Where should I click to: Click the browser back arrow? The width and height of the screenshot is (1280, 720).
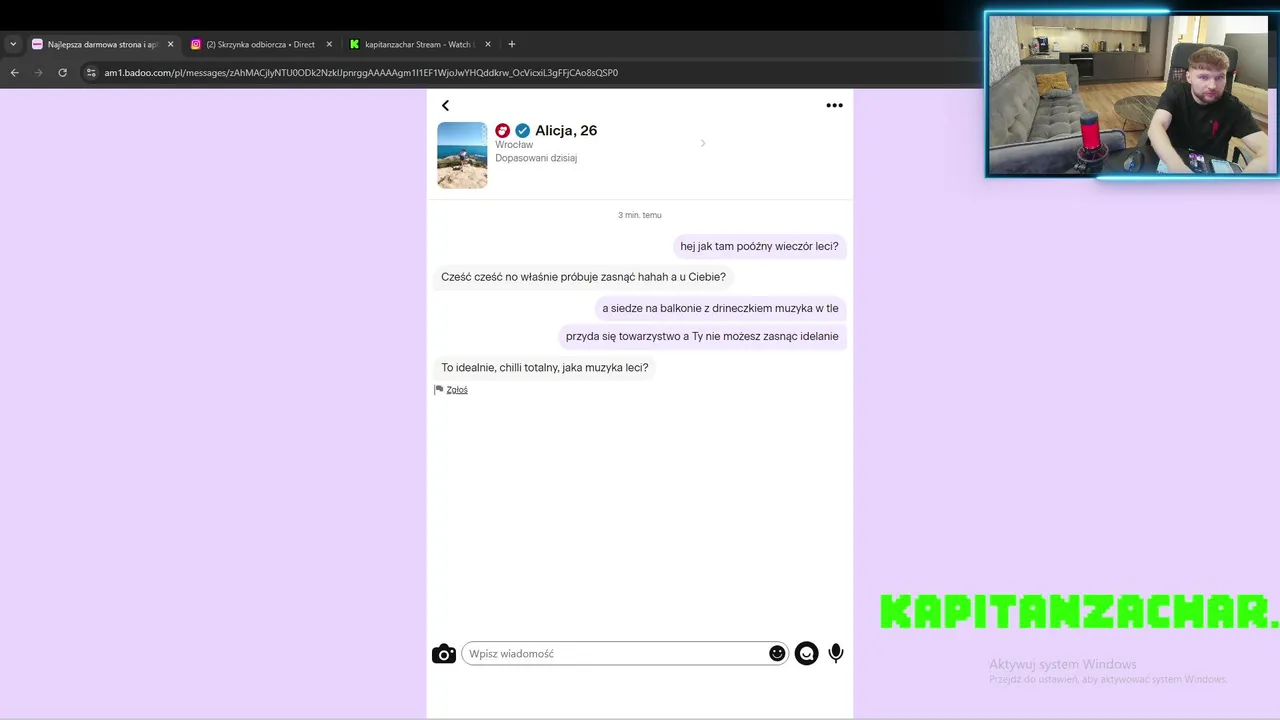pos(14,73)
